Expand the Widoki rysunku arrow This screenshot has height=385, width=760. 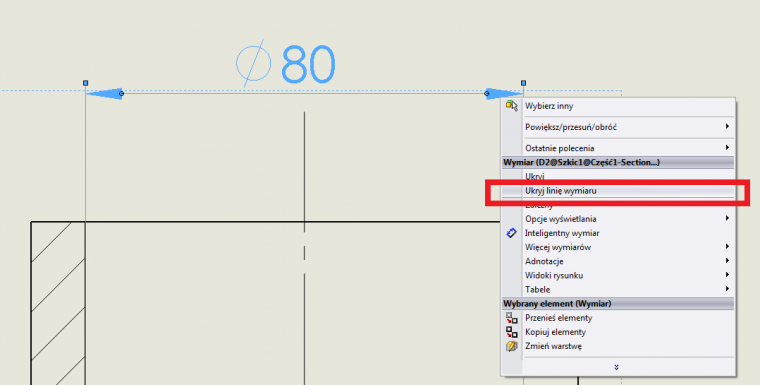tap(727, 275)
